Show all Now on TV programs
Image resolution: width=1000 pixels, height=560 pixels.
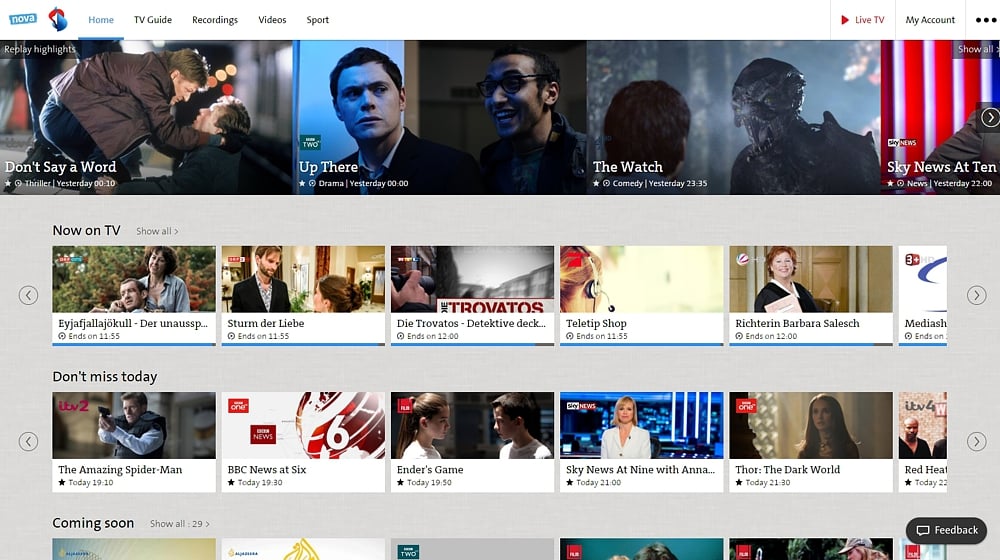157,231
